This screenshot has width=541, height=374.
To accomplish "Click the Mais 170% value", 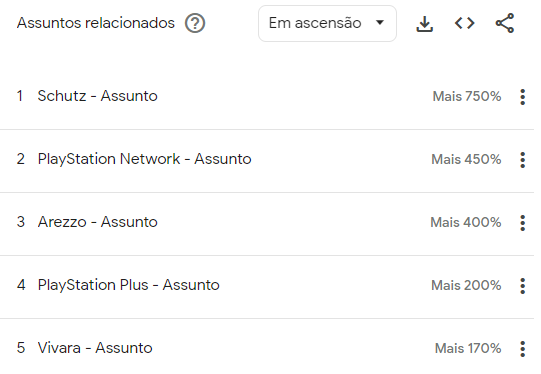I will (x=468, y=348).
